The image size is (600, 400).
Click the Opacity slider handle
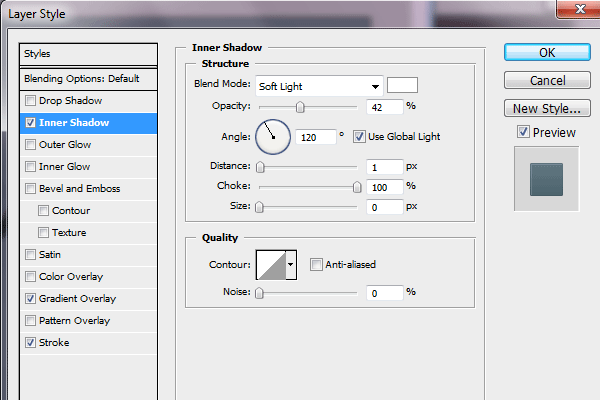[x=300, y=107]
